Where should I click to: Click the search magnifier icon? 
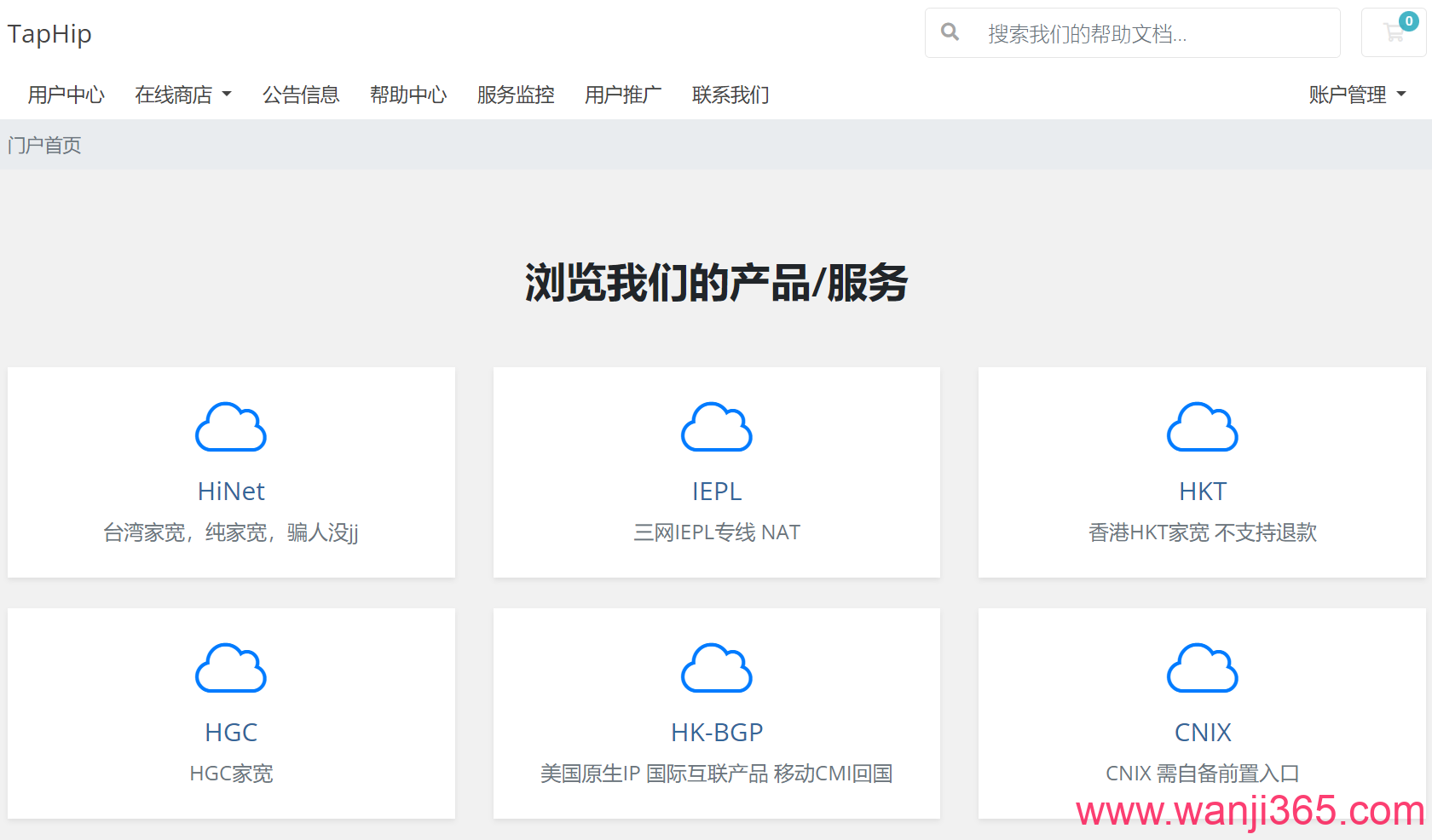coord(950,32)
